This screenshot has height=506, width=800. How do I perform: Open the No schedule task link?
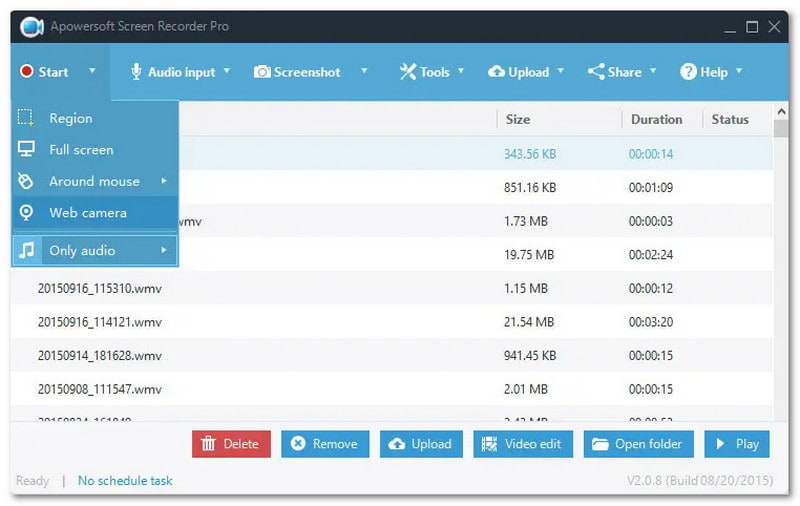(x=125, y=480)
